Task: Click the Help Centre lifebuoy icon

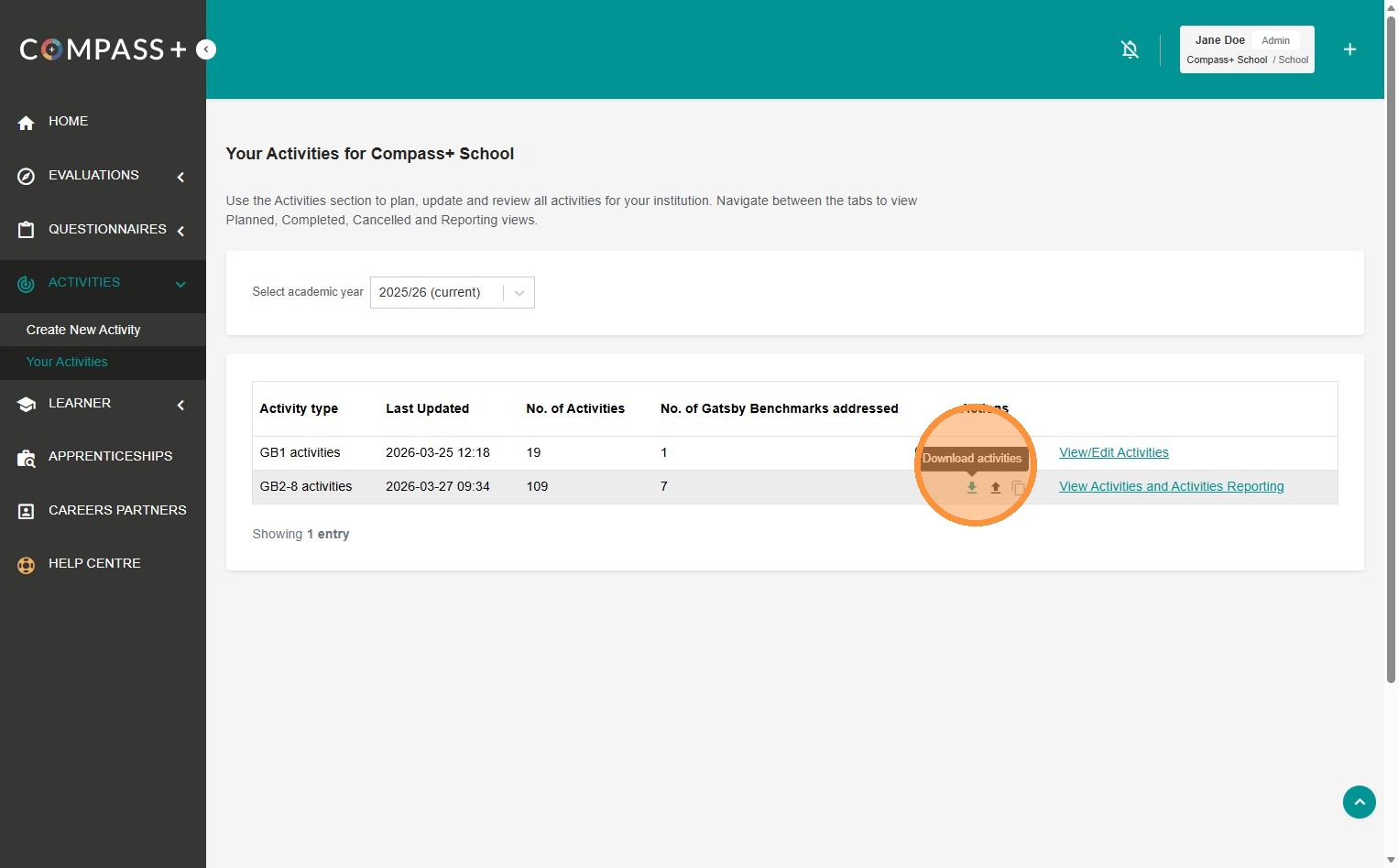Action: (26, 565)
